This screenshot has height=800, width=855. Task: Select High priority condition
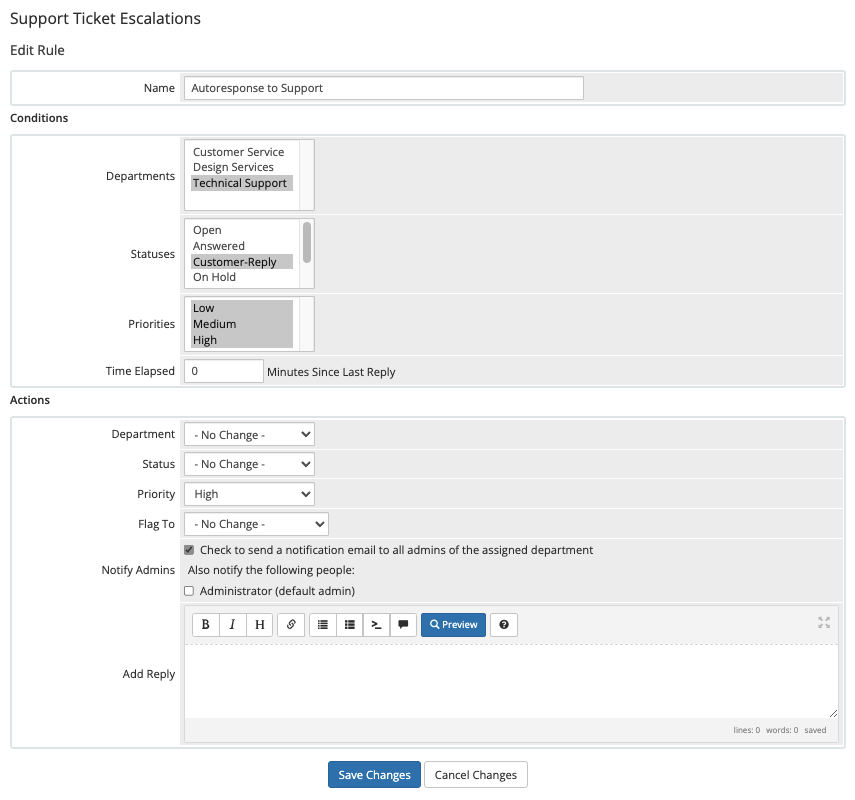[242, 340]
